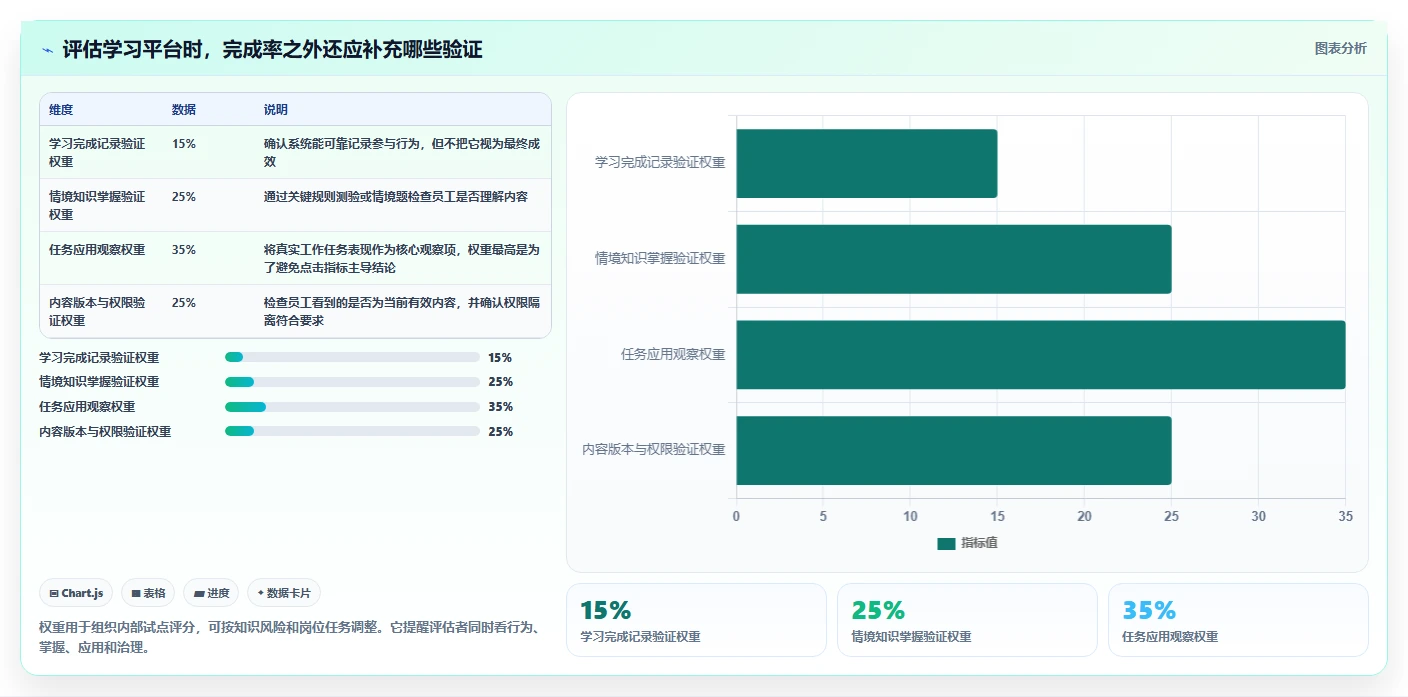
Task: Click description starting 将真实工作任务表现
Action: point(402,258)
